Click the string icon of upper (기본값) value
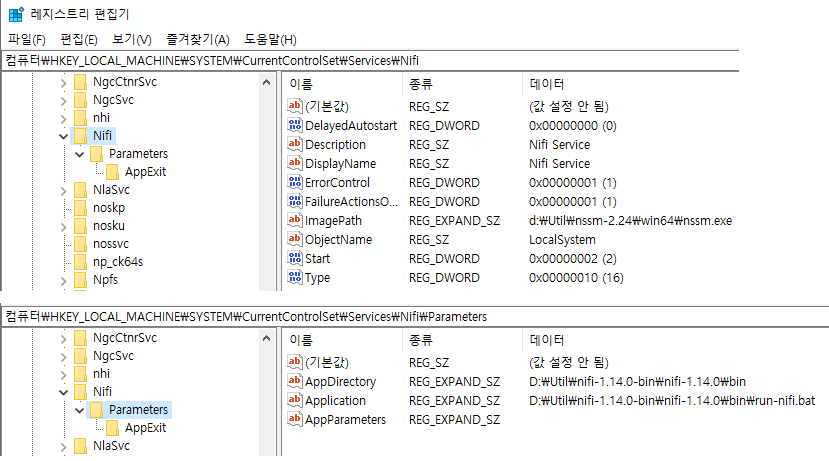829x461 pixels. 294,106
